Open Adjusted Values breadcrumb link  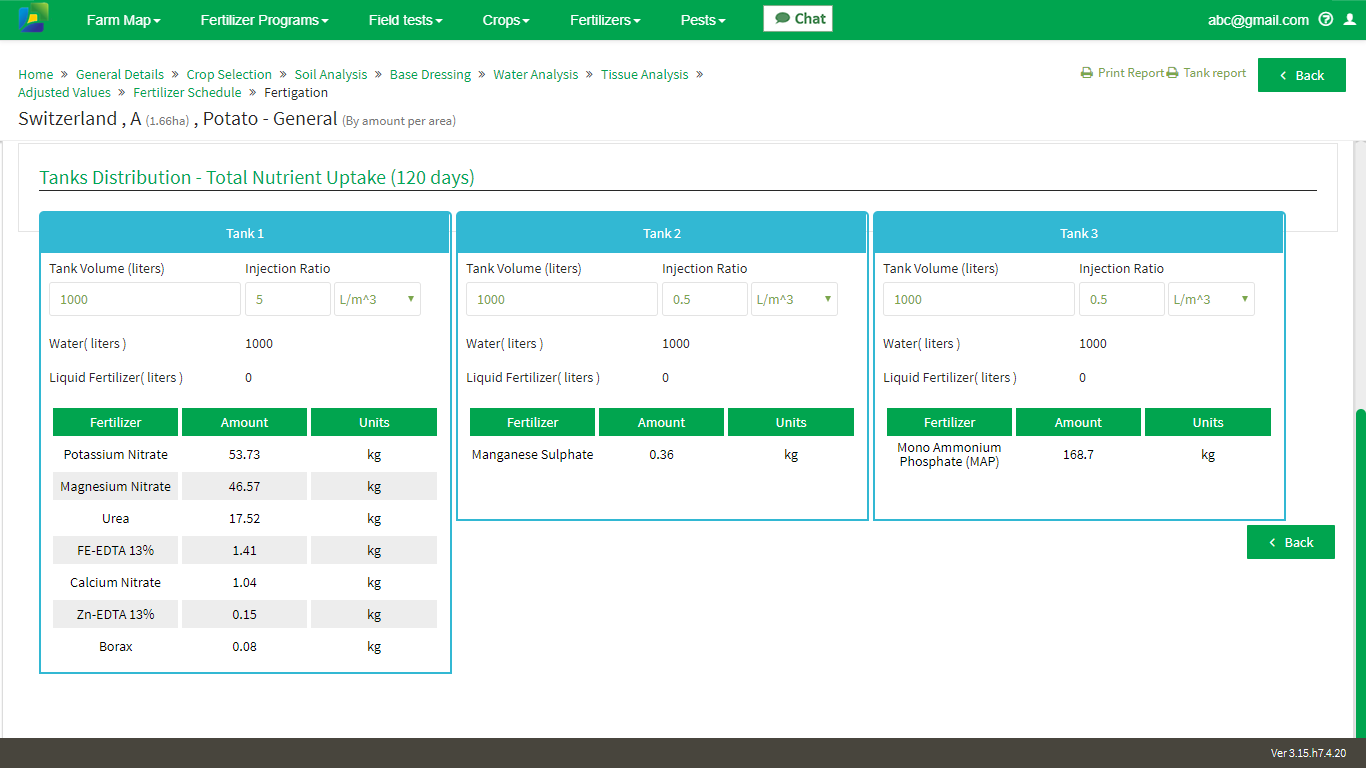tap(64, 92)
